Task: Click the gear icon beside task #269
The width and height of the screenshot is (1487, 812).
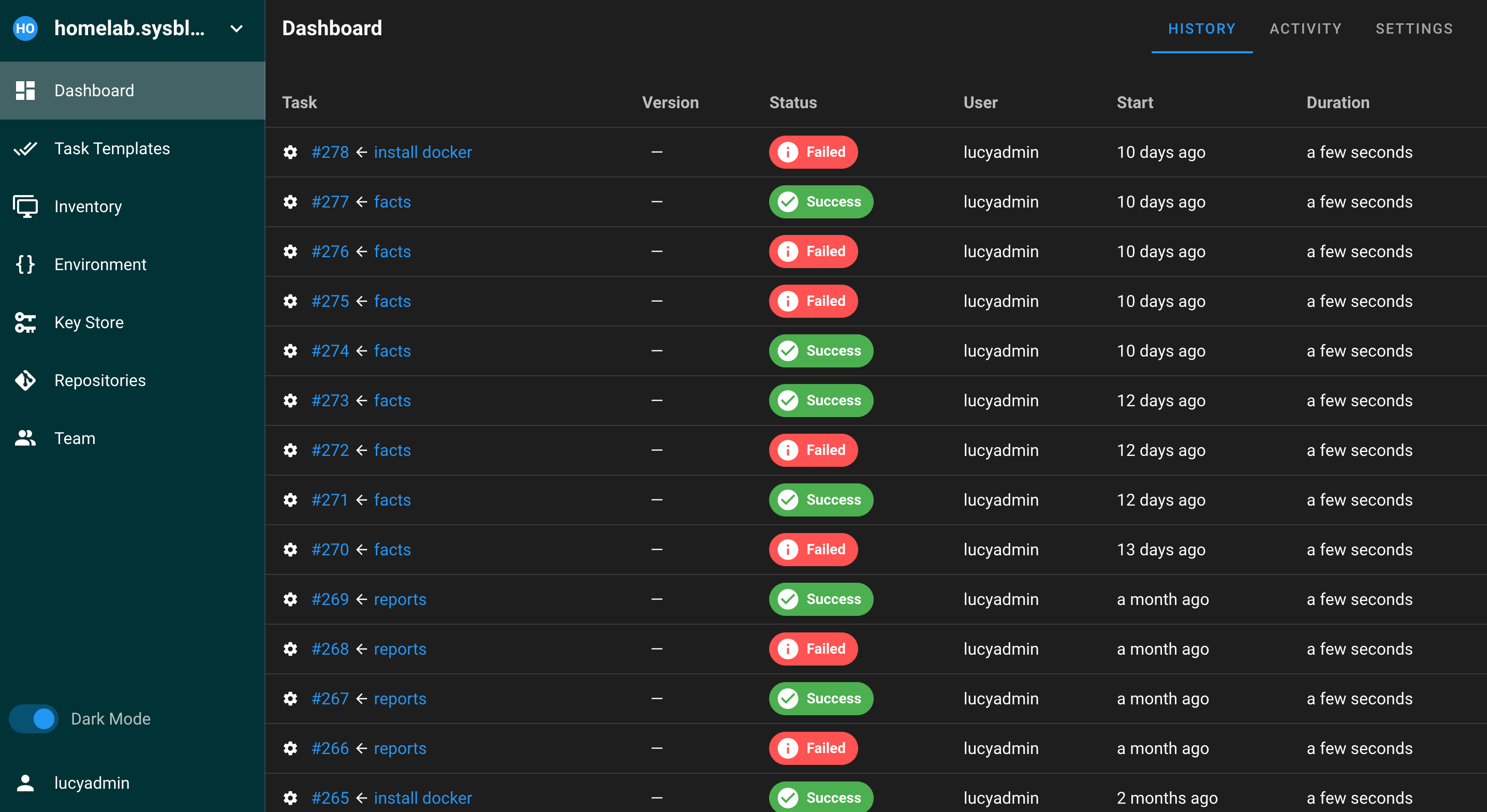Action: [290, 599]
